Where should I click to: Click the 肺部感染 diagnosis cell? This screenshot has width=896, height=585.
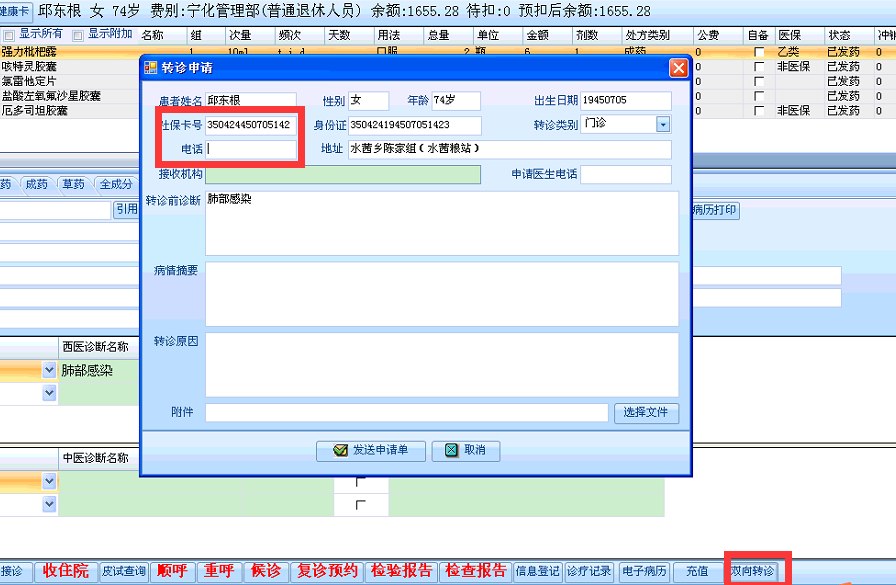coord(99,370)
